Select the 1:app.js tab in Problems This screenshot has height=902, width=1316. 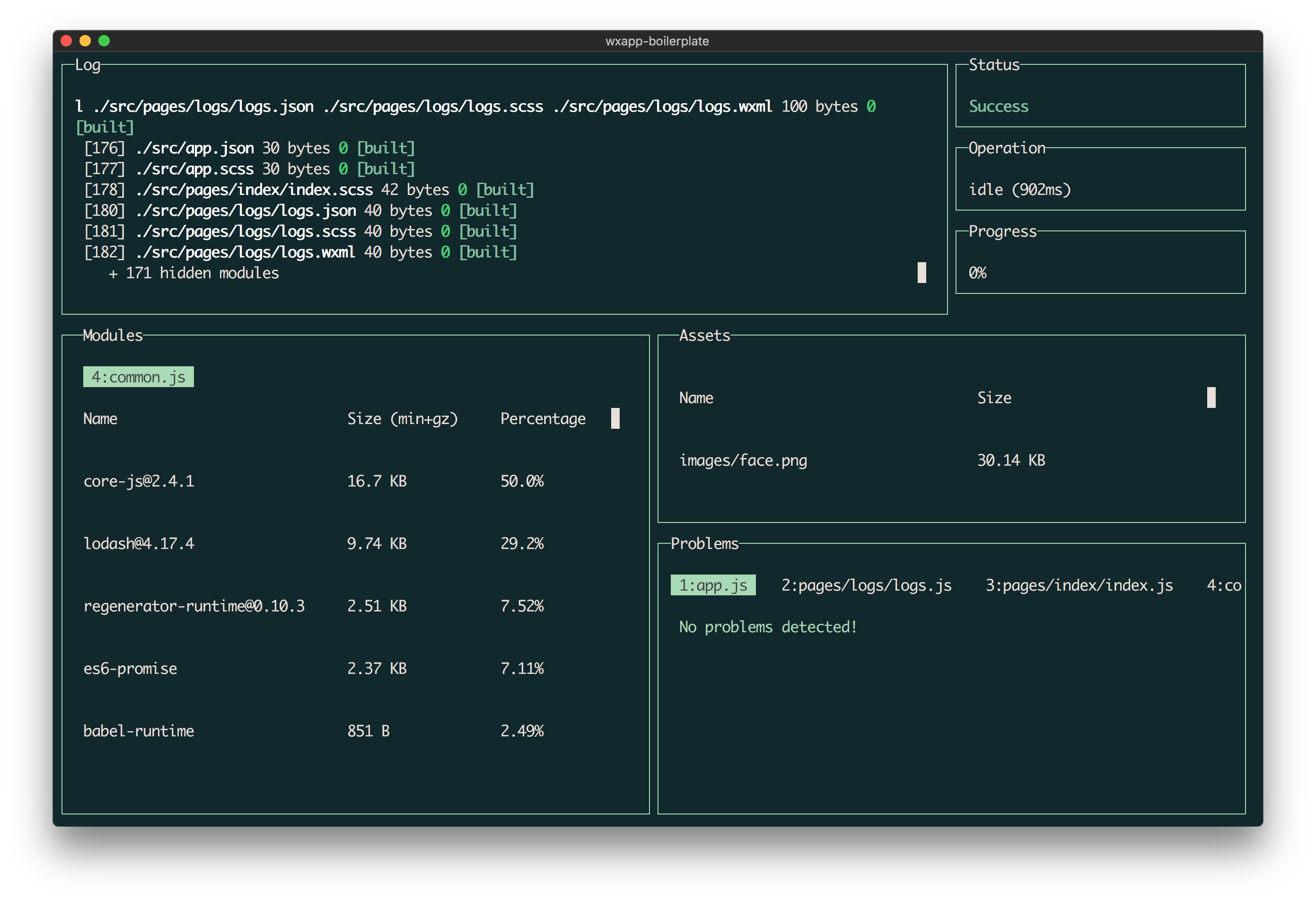pyautogui.click(x=713, y=585)
